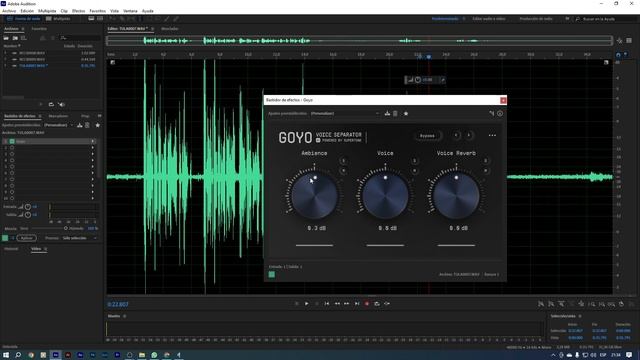640x360 pixels.
Task: Toggle power for effect slot 1
Action: [12, 141]
